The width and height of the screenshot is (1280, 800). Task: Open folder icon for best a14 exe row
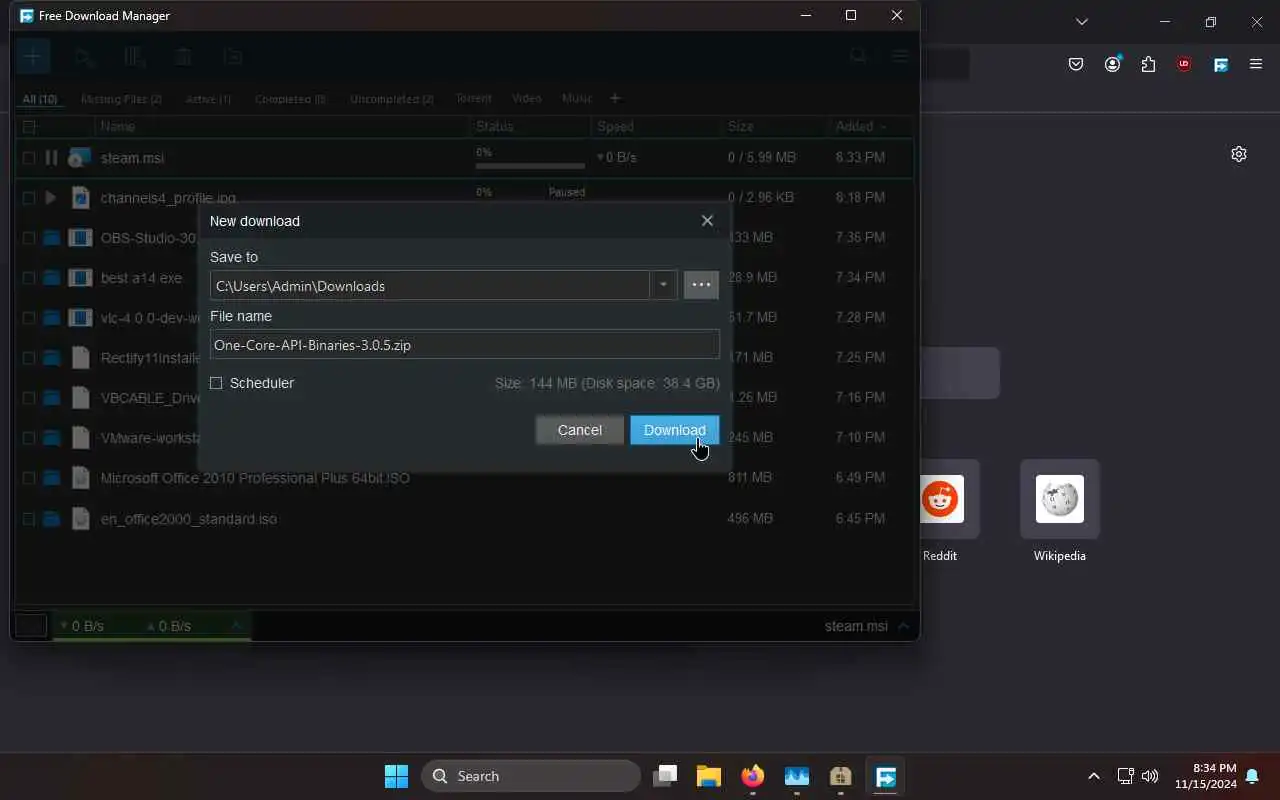point(51,278)
